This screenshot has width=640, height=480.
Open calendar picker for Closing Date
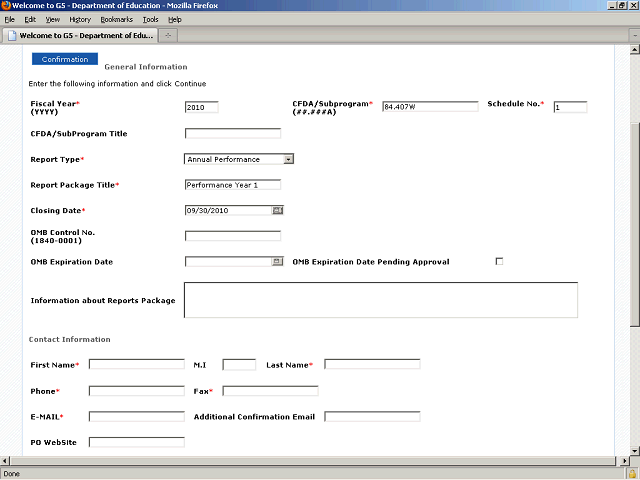point(278,210)
